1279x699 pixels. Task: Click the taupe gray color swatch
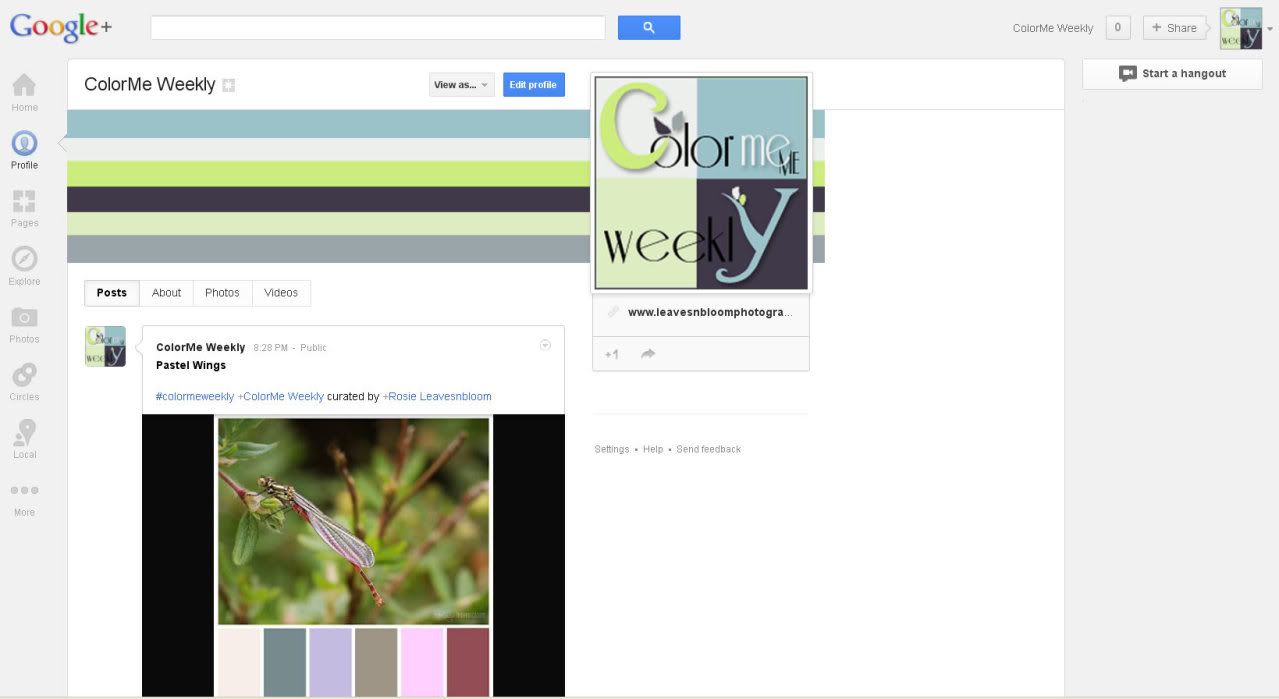[376, 663]
